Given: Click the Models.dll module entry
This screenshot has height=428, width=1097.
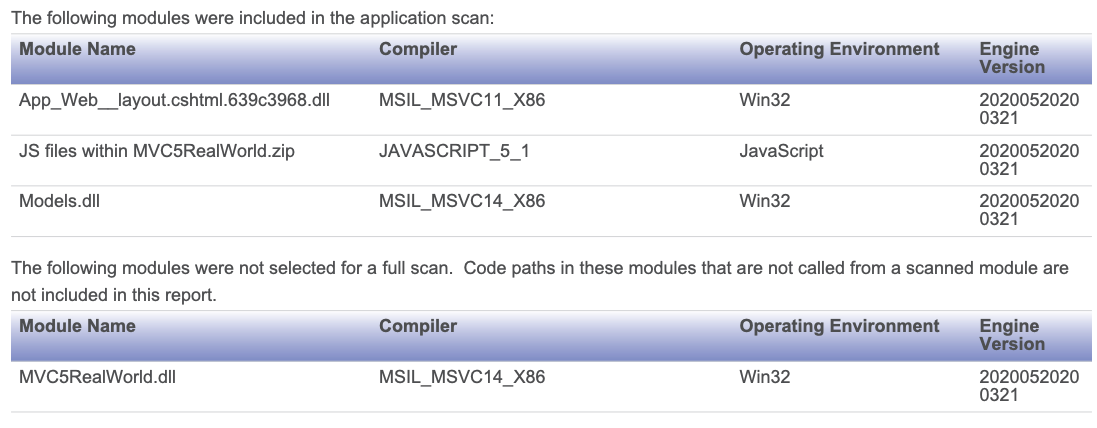Looking at the screenshot, I should coord(59,201).
